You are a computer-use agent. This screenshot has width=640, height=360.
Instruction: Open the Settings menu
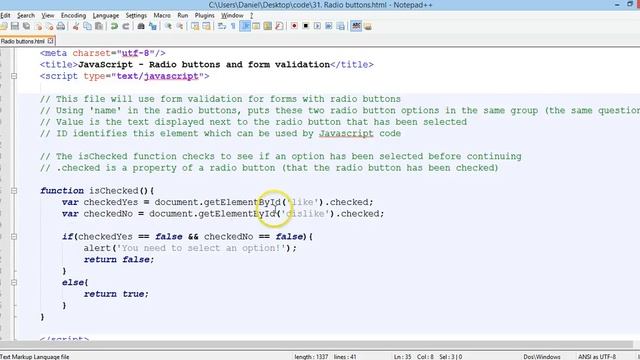(x=136, y=16)
